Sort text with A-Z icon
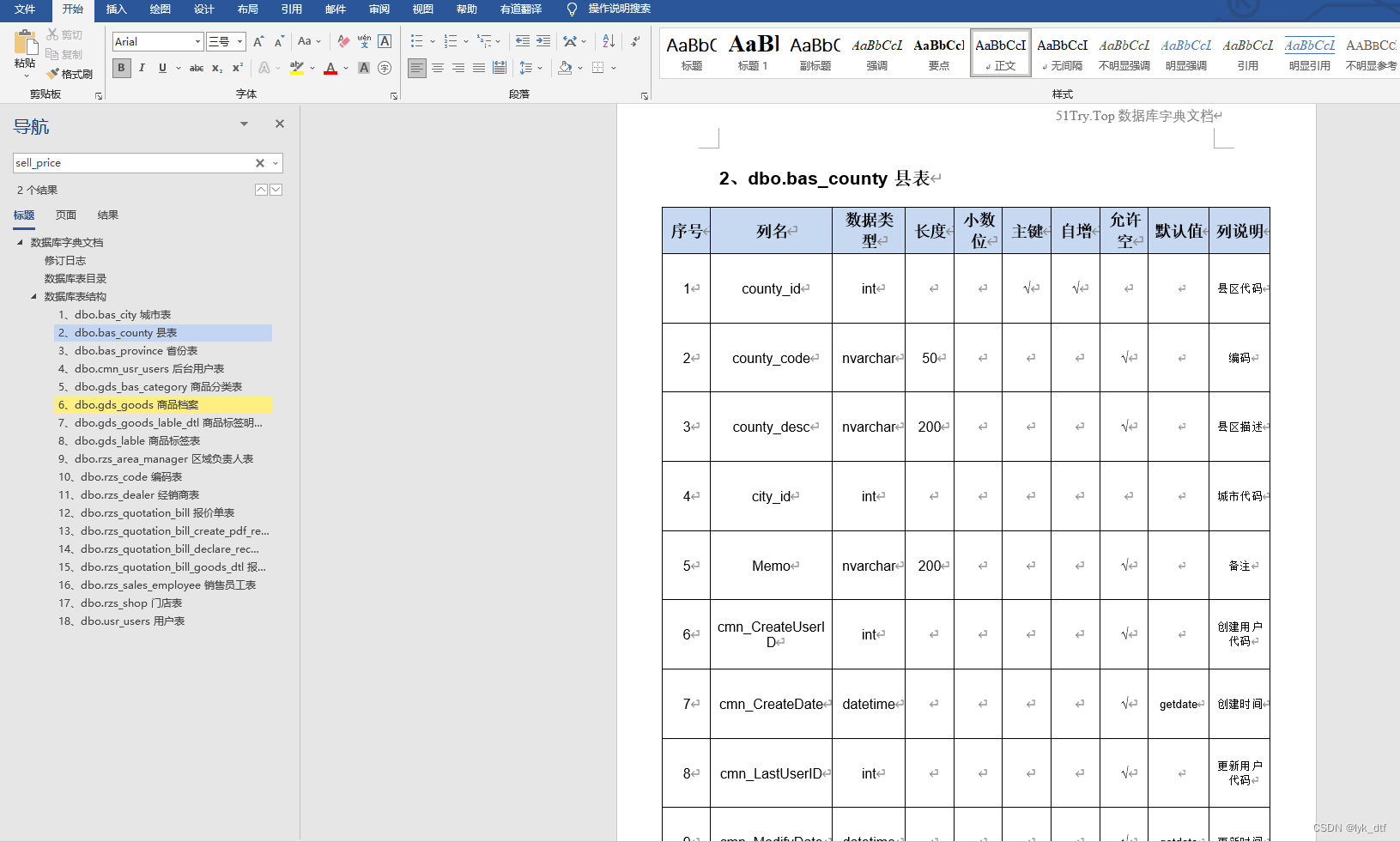The image size is (1400, 842). pos(609,41)
